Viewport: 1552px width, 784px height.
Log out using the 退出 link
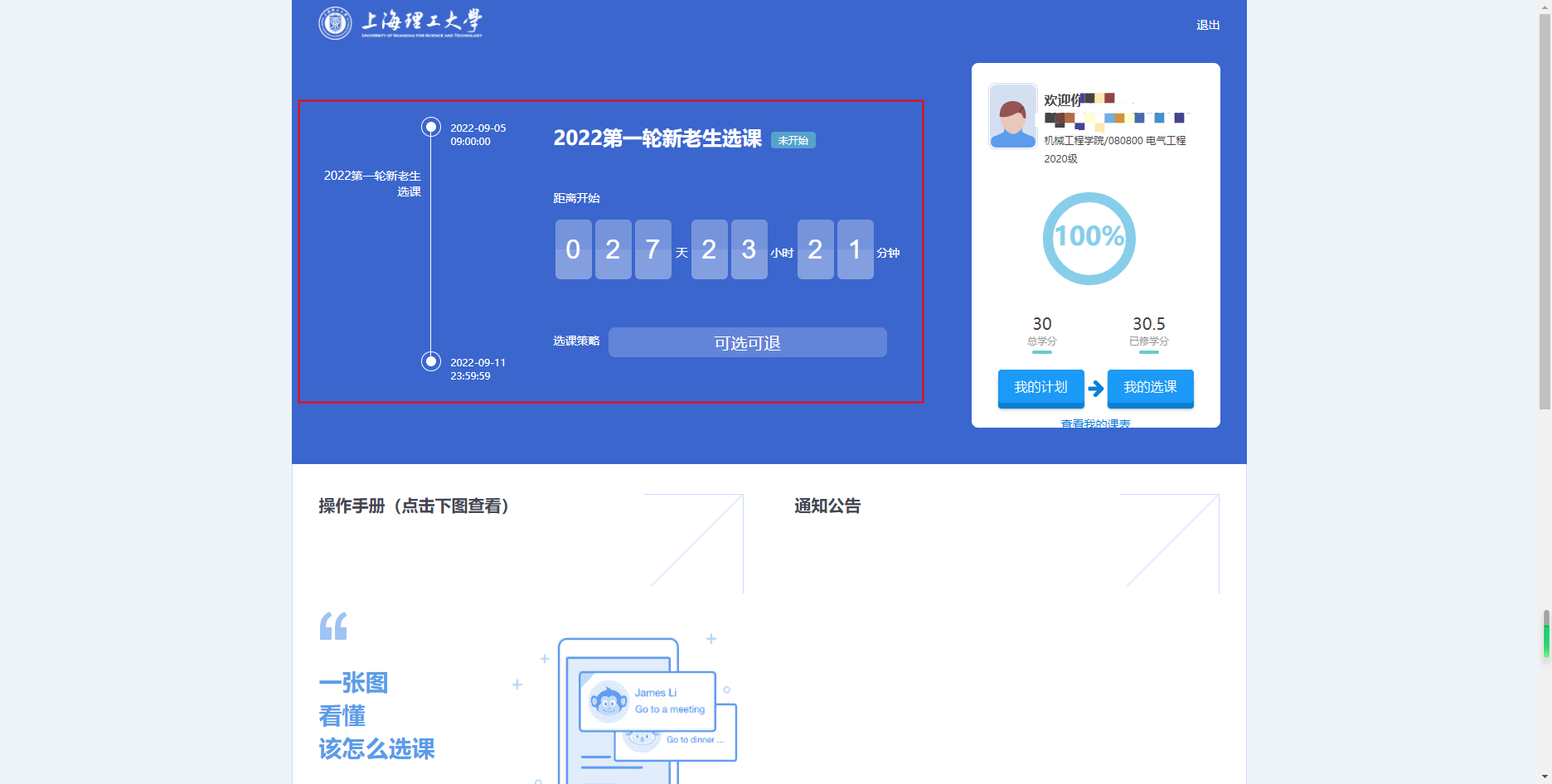point(1207,25)
